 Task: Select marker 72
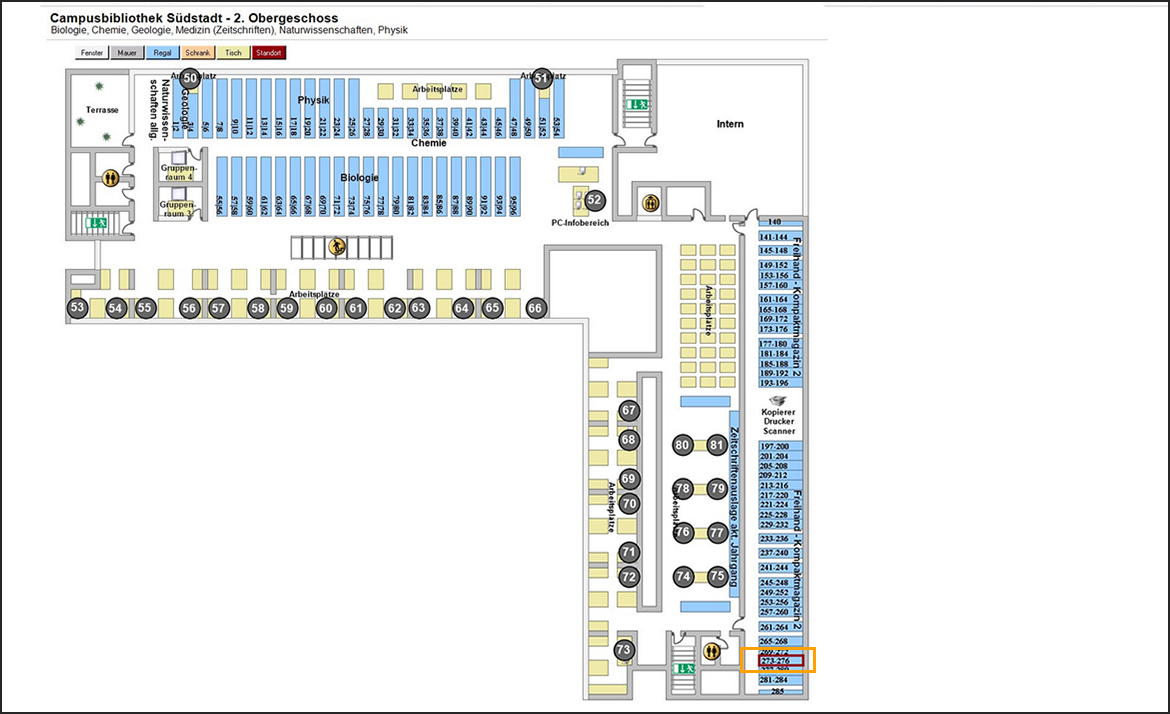[x=629, y=577]
